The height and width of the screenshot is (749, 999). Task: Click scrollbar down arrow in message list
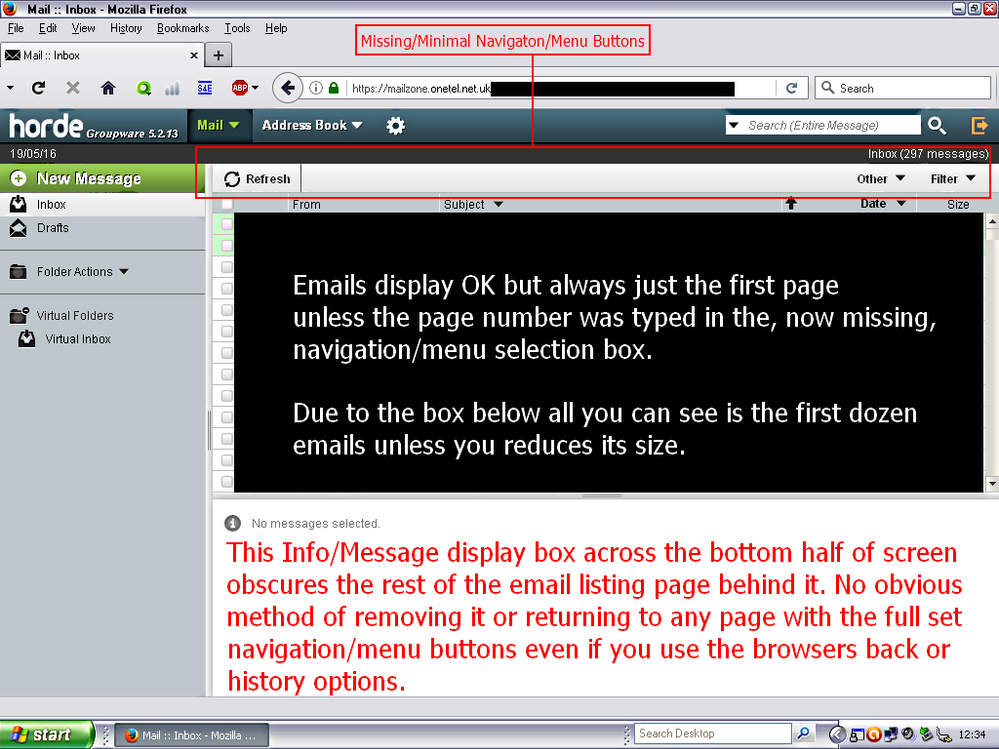(992, 484)
